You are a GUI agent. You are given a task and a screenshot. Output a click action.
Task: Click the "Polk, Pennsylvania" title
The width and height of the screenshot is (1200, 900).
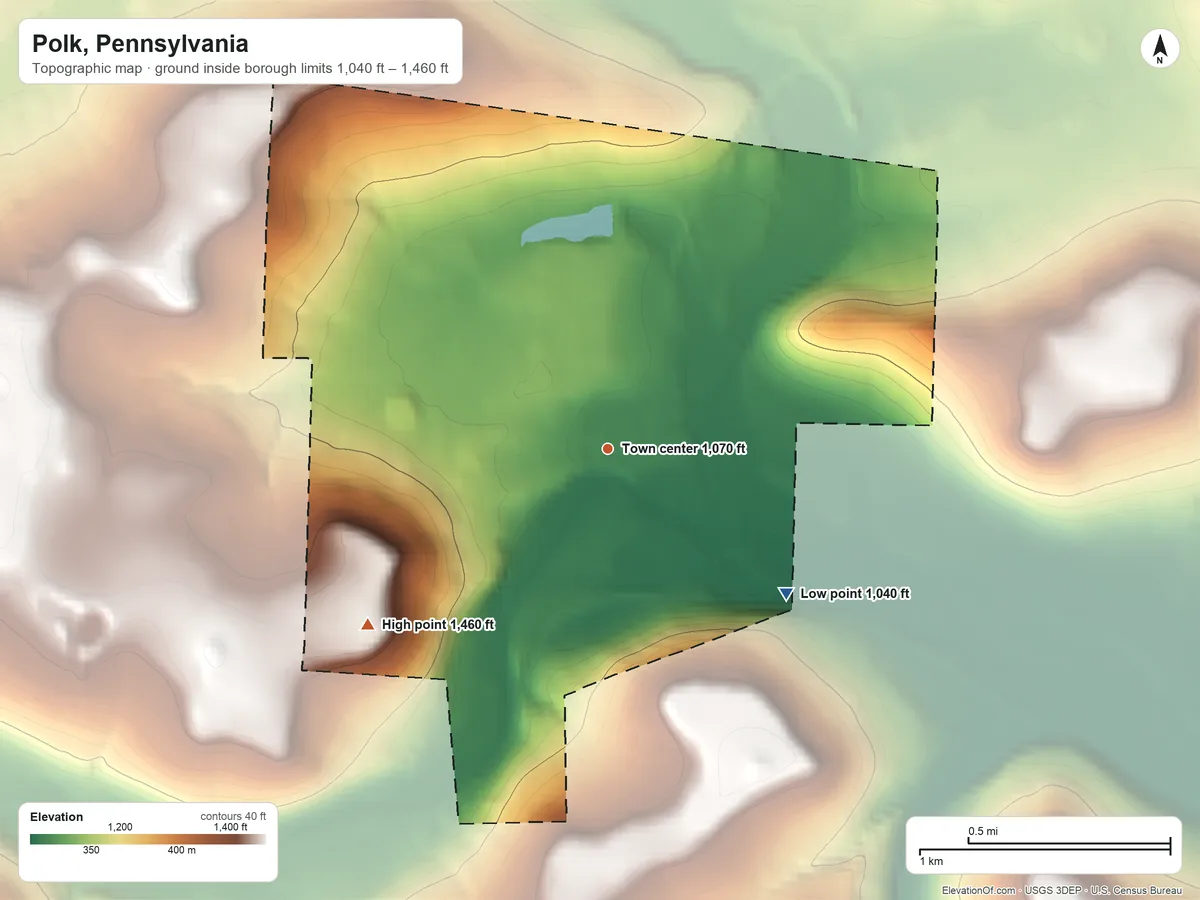140,45
